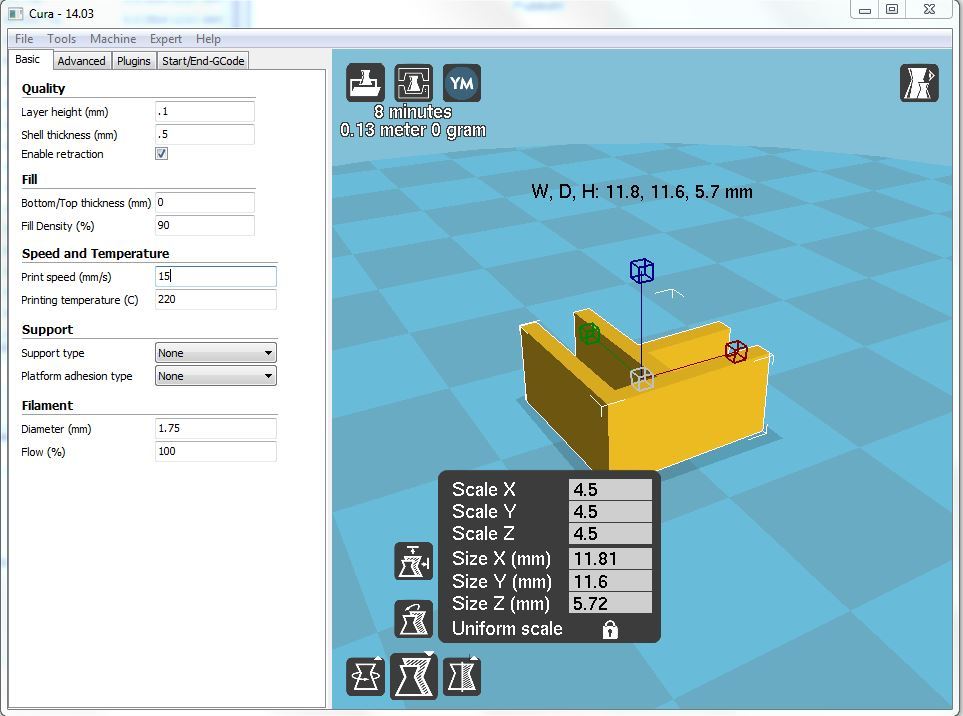Image resolution: width=963 pixels, height=716 pixels.
Task: Select the Rotate tool icon
Action: coord(365,677)
